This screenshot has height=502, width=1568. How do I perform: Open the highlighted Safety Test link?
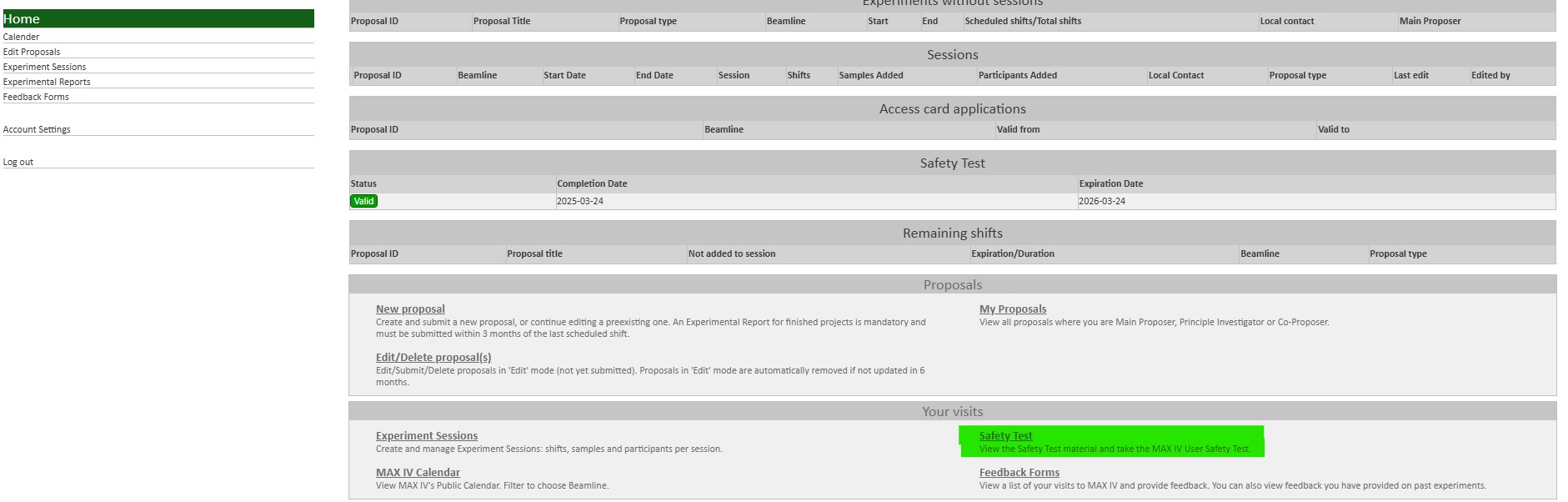tap(1005, 435)
